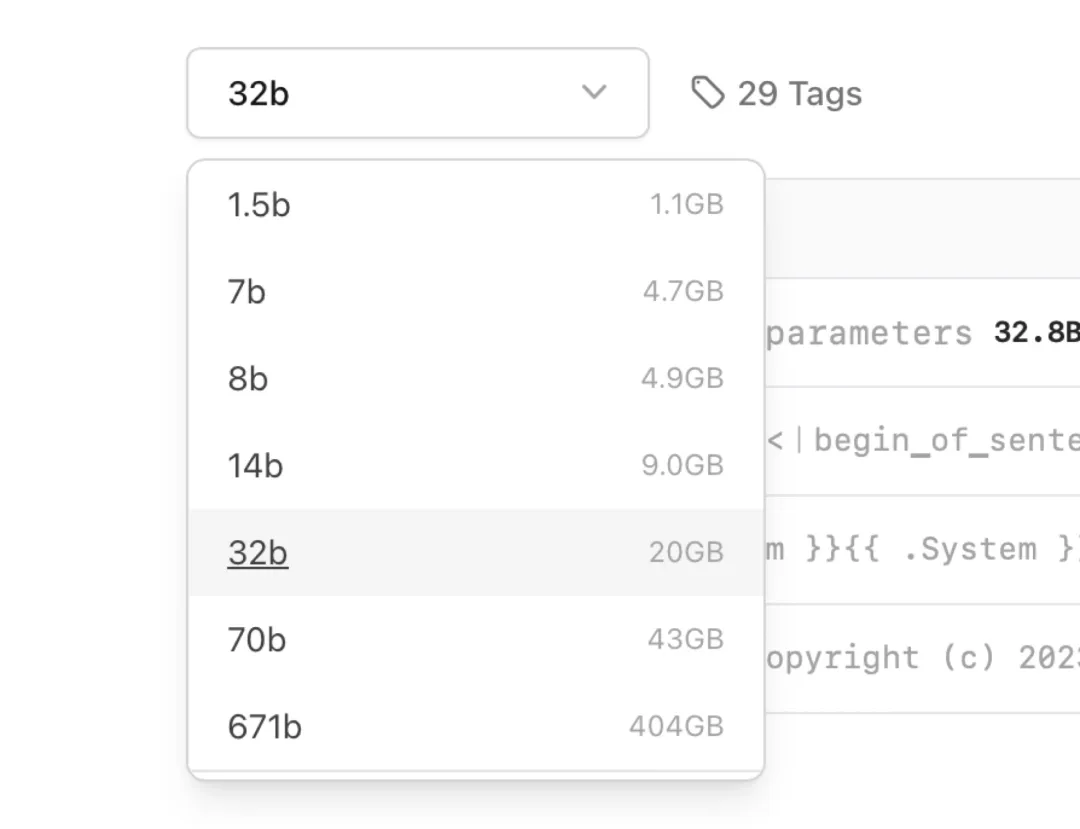Click the 20GB size label
The height and width of the screenshot is (829, 1080).
(686, 553)
